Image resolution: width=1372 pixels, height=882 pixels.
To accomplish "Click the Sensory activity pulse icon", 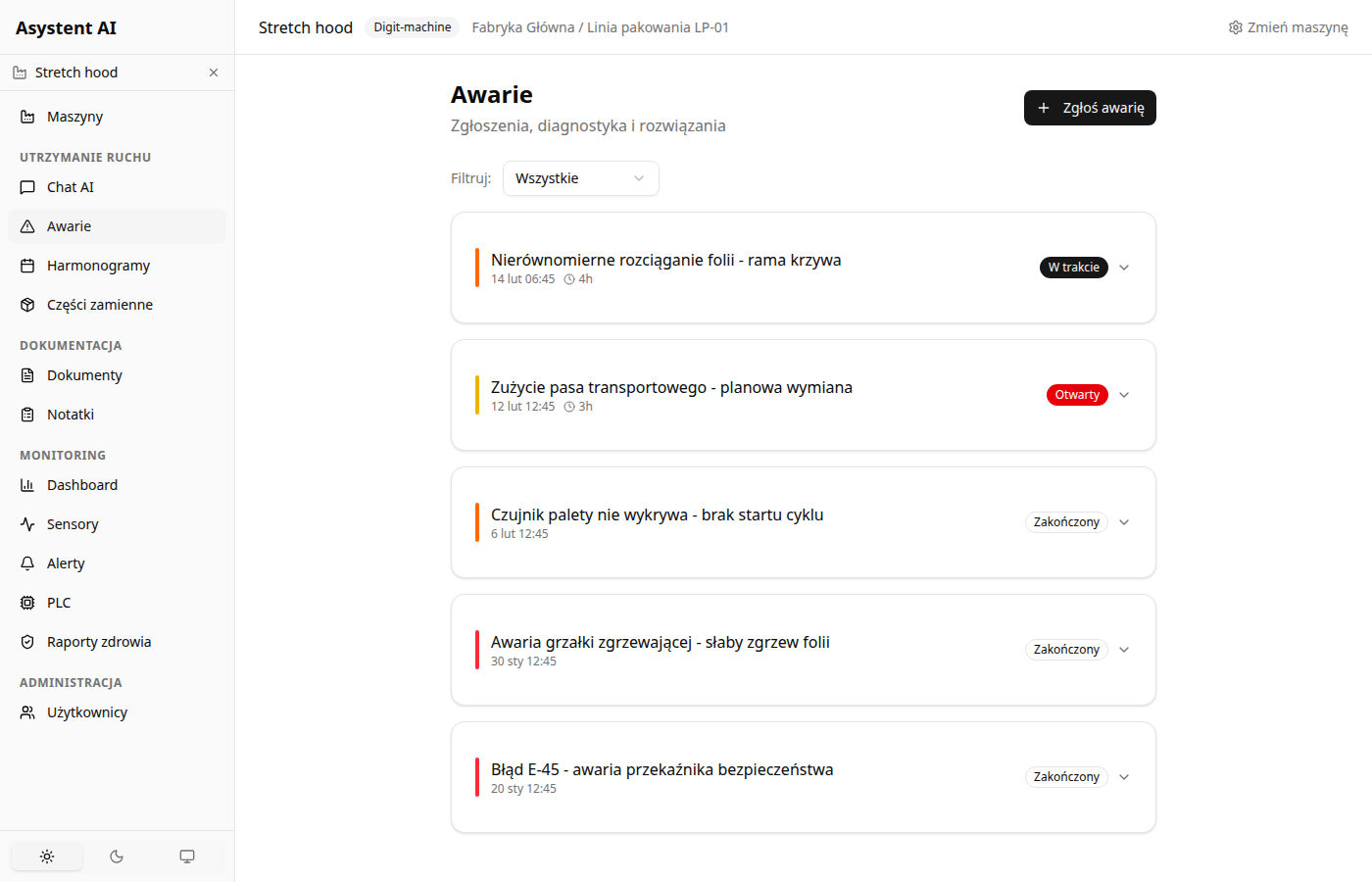I will click(27, 524).
